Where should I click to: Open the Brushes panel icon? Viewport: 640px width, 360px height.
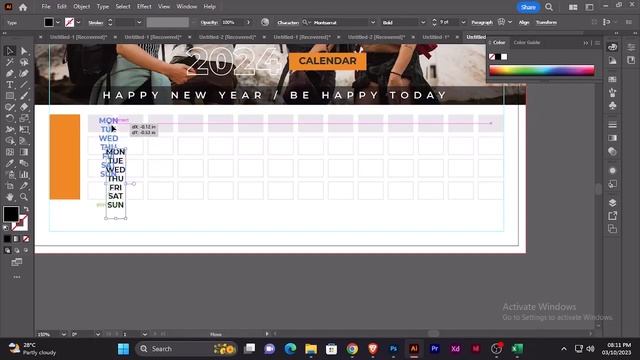(613, 93)
